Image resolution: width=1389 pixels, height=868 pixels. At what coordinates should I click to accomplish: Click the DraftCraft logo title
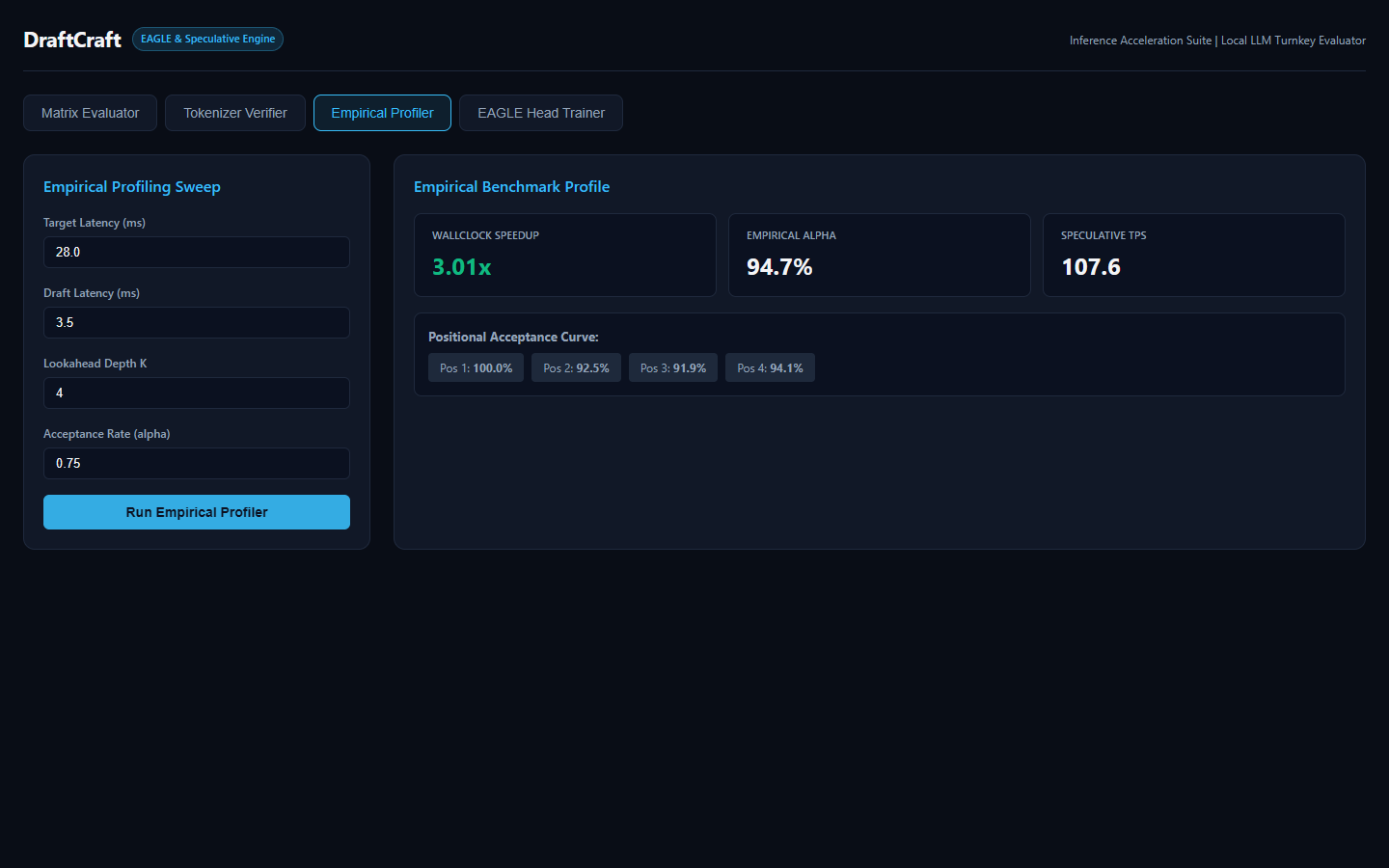(72, 40)
